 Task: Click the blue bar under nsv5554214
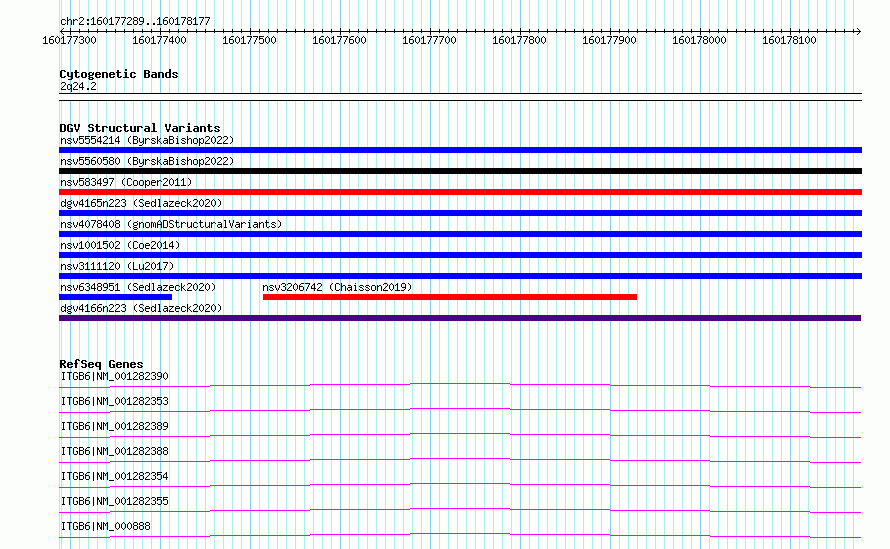click(460, 150)
